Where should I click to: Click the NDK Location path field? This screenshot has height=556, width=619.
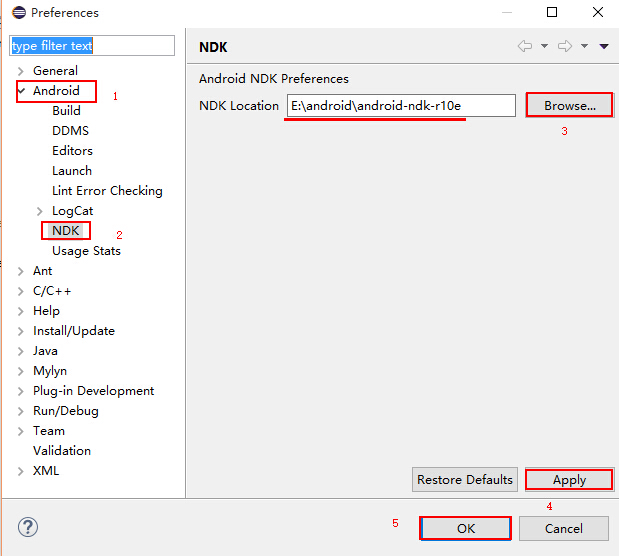401,105
